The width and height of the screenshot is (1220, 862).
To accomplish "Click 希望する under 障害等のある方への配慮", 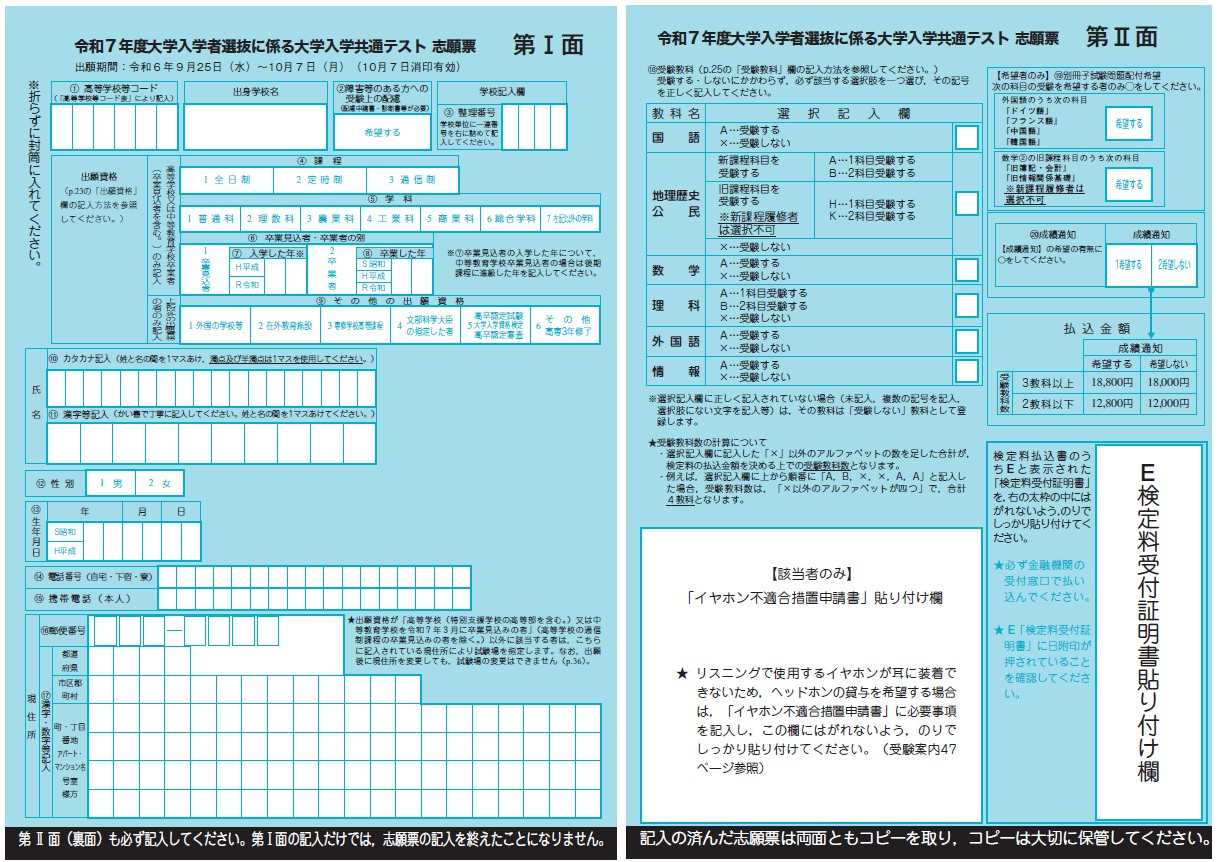I will click(x=382, y=131).
